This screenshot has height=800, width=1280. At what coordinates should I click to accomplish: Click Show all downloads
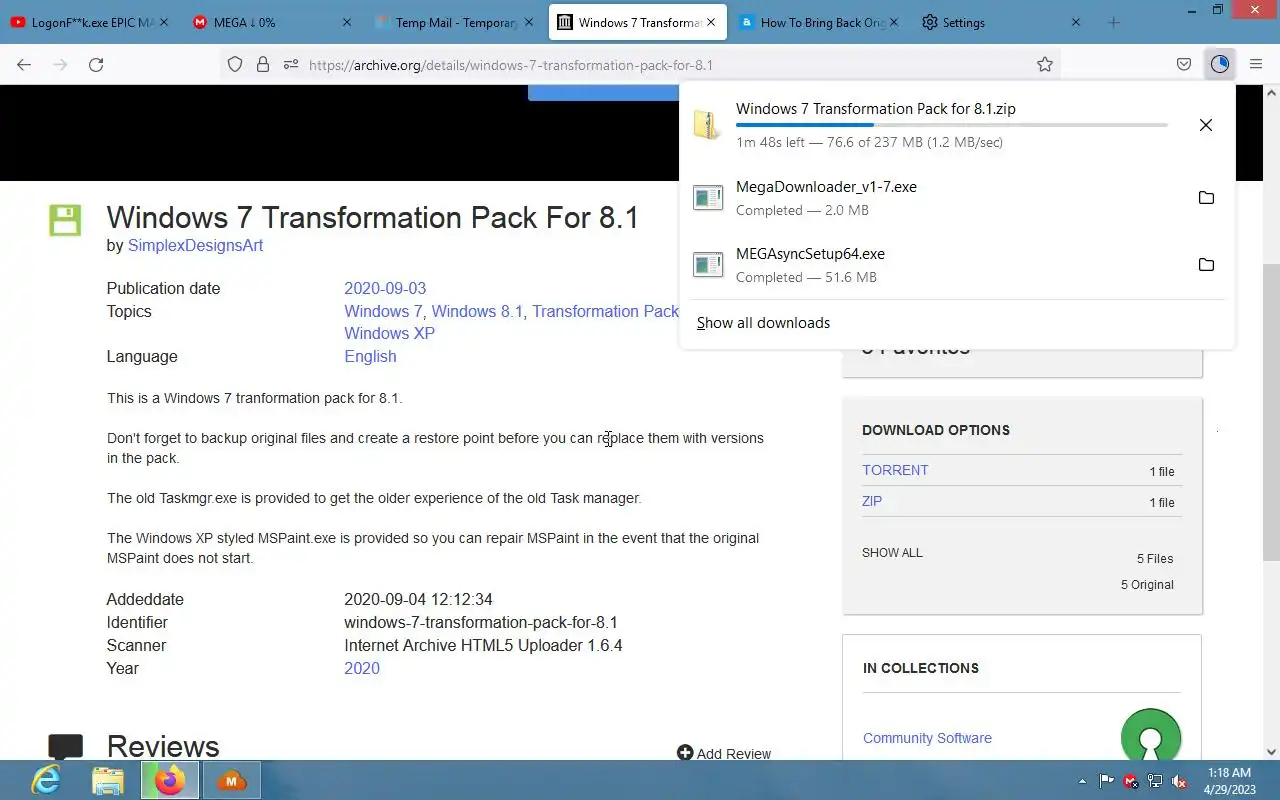point(763,323)
